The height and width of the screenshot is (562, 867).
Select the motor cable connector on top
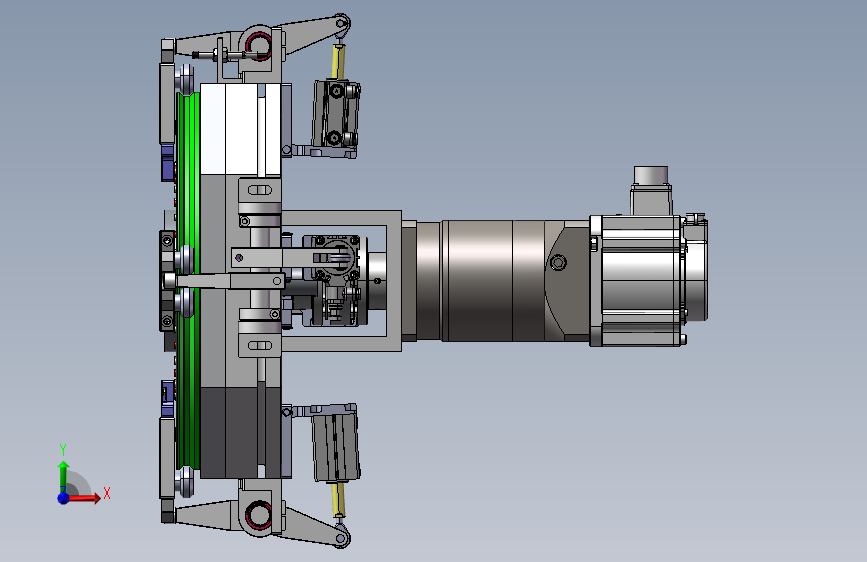[x=651, y=190]
